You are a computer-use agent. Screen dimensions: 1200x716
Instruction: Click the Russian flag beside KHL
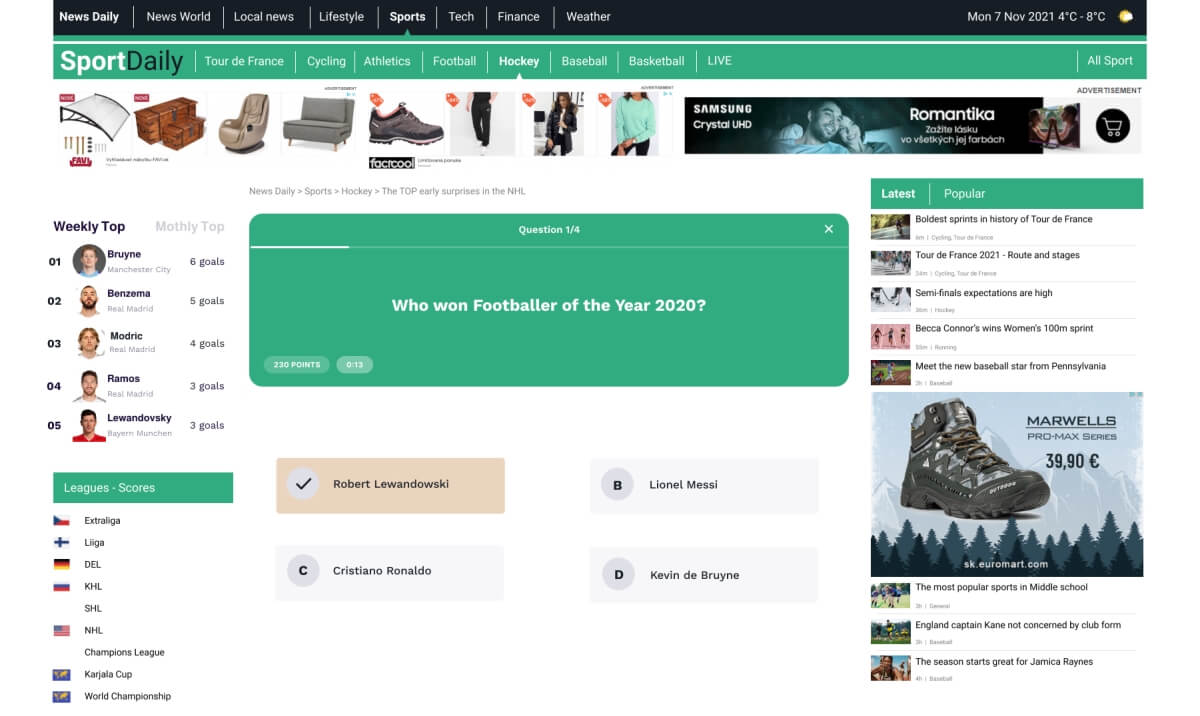click(x=62, y=587)
